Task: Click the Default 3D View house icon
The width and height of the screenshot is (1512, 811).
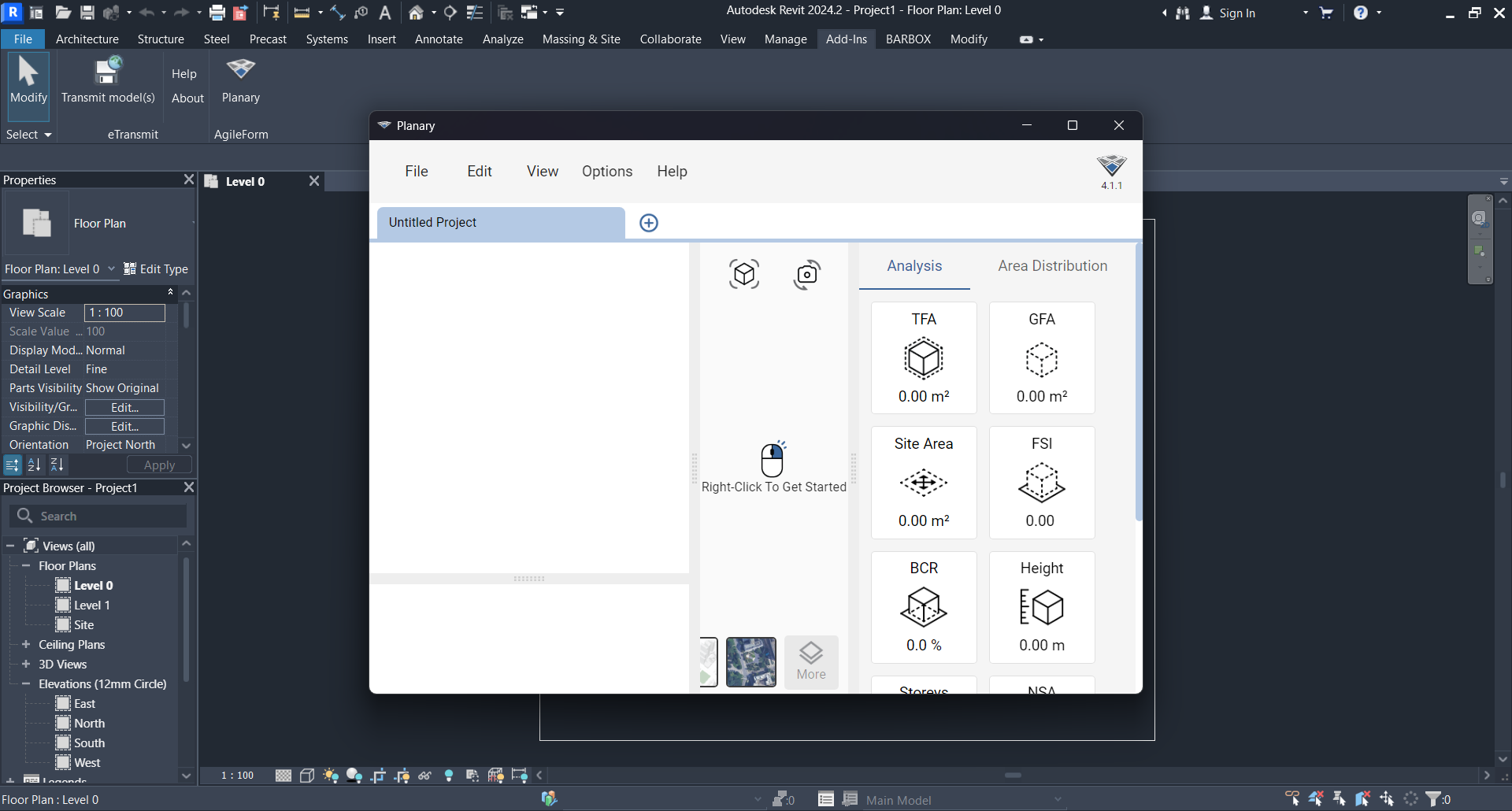Action: tap(417, 13)
